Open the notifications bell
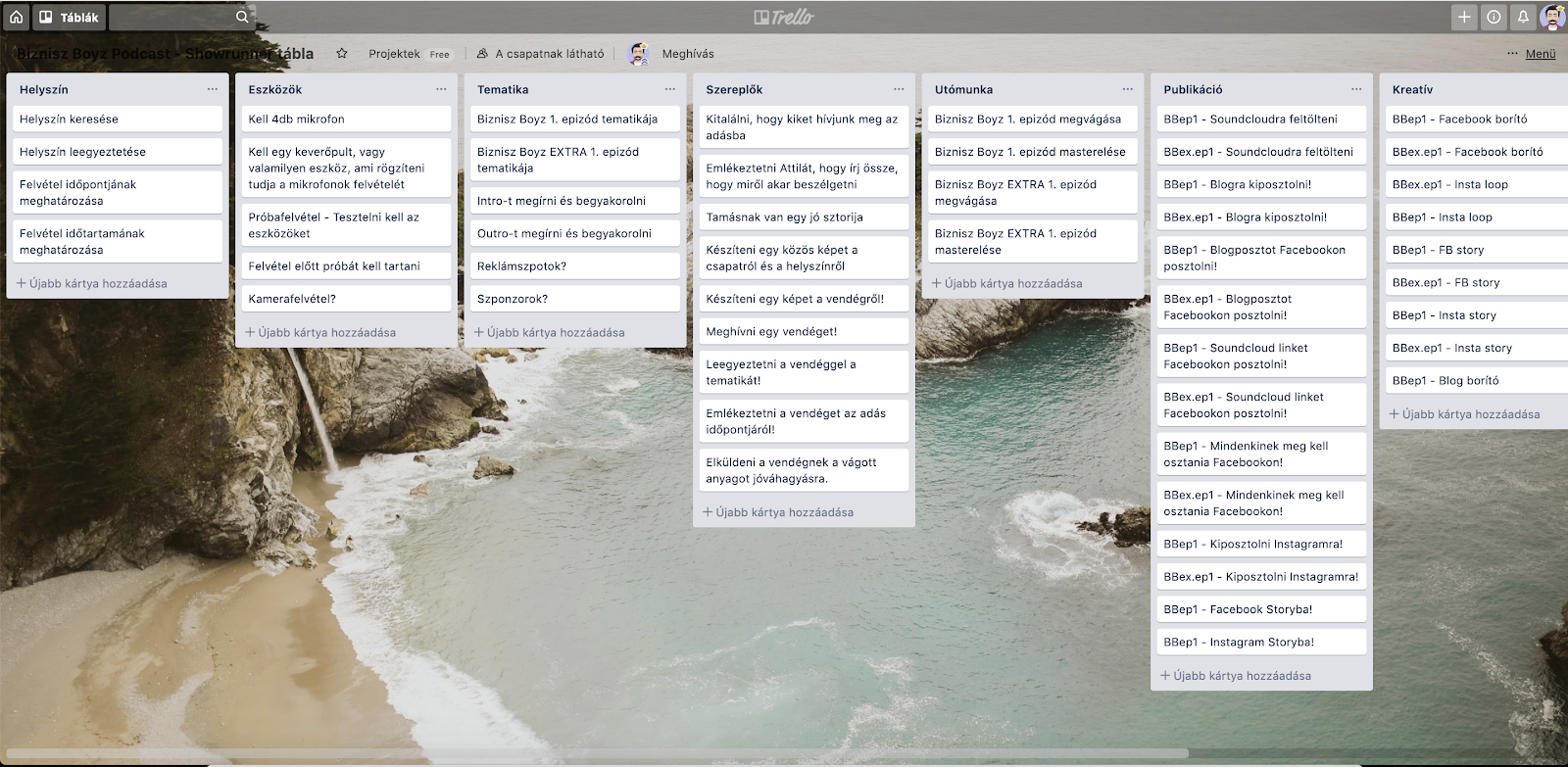This screenshot has width=1568, height=767. pos(1523,17)
